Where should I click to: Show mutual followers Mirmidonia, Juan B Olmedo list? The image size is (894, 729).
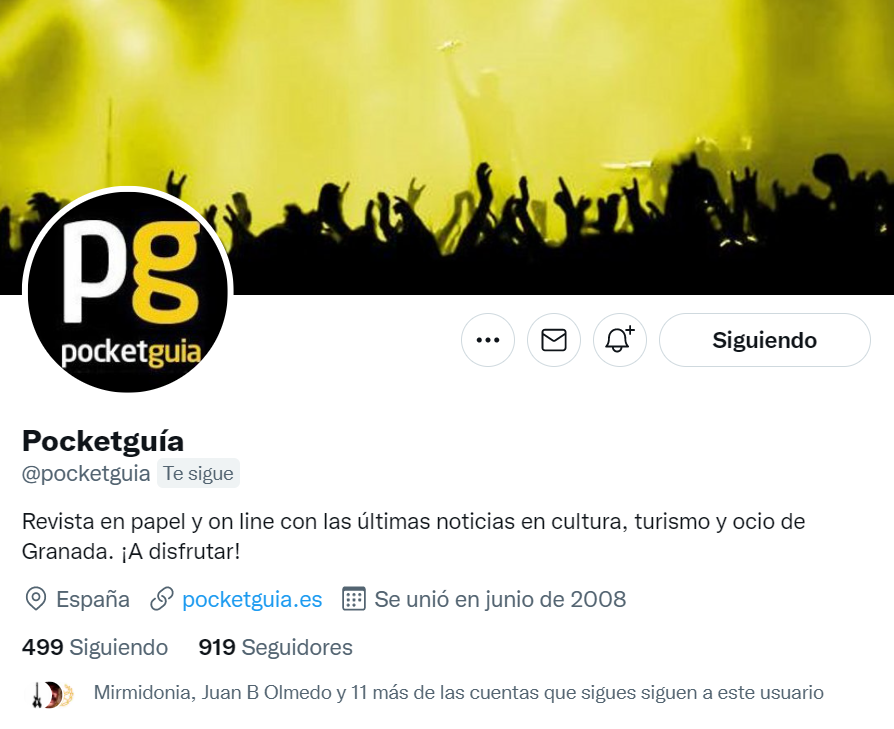[x=458, y=693]
